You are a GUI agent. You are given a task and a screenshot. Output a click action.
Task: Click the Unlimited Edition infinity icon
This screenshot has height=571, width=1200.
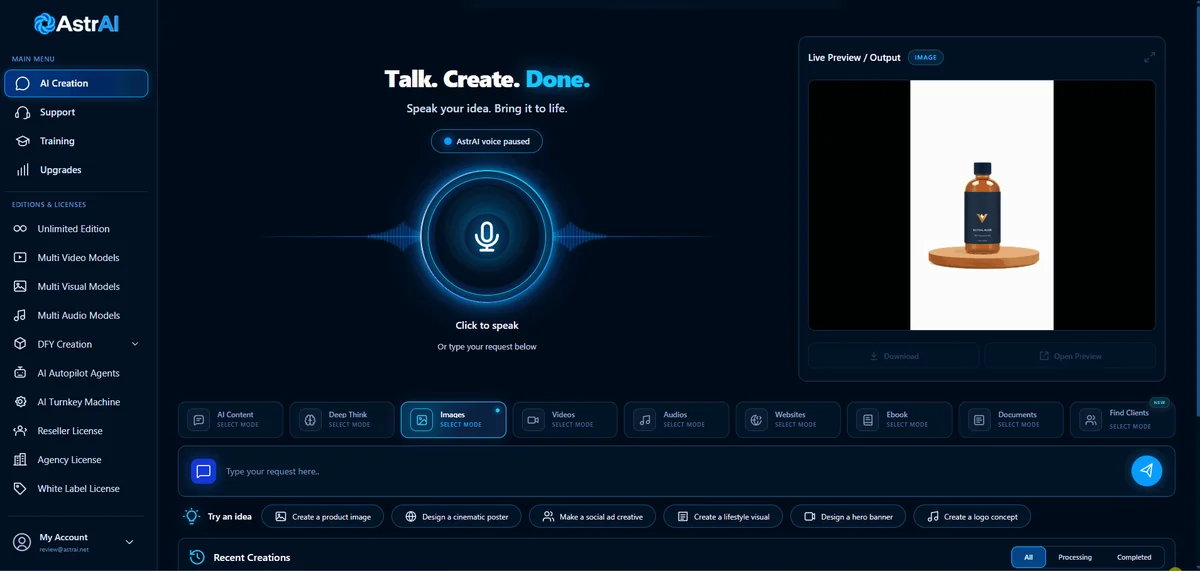(20, 229)
